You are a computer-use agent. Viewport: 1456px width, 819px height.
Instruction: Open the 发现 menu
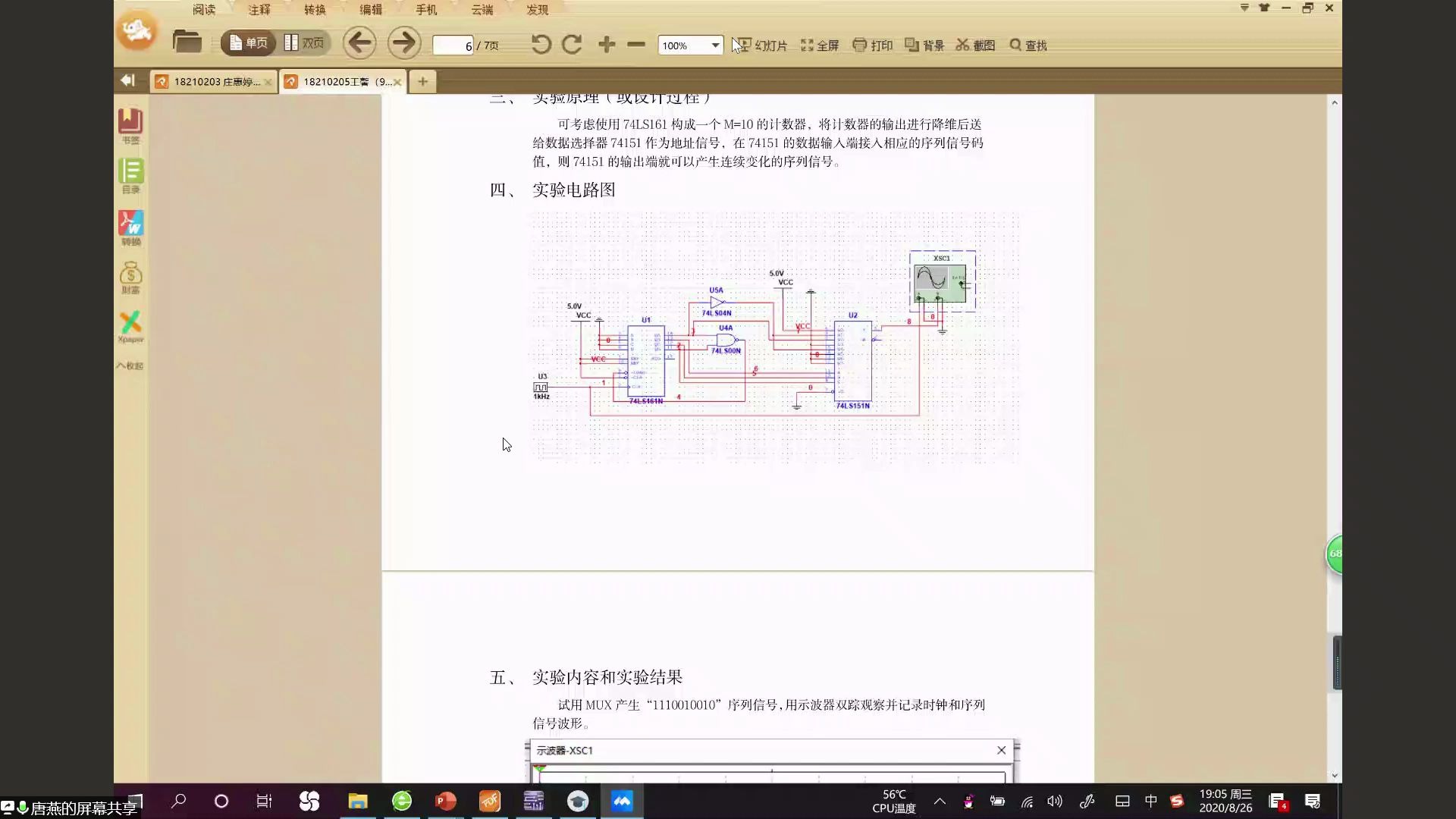(x=538, y=10)
